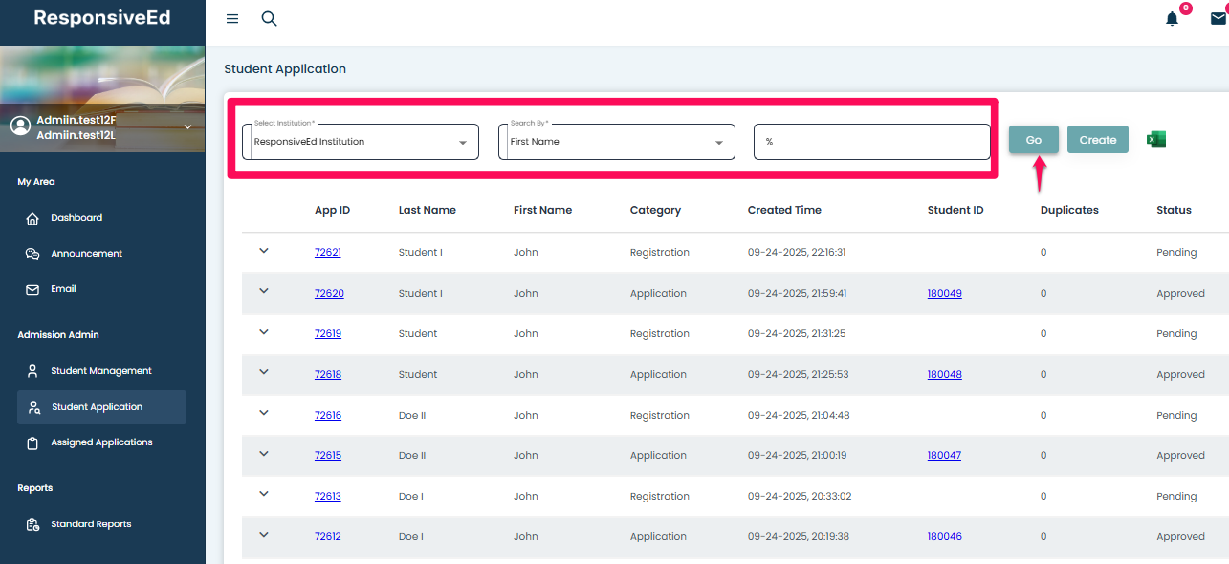
Task: Click the Assigned Applications sidebar icon
Action: coord(33,443)
